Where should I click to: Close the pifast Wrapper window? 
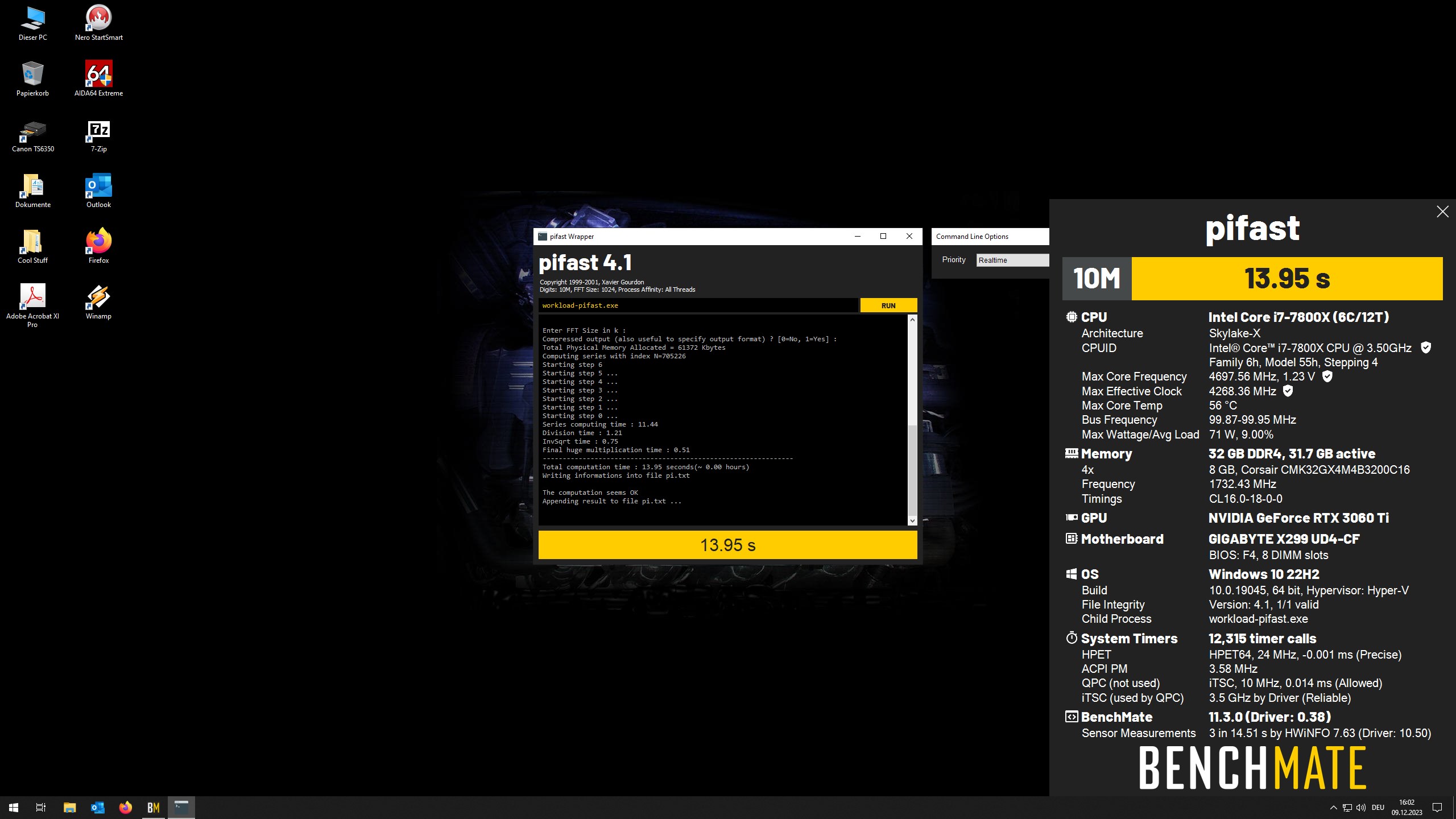[909, 236]
